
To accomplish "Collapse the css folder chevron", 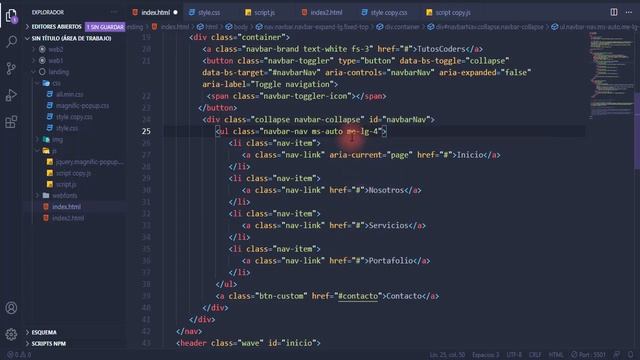I will tap(38, 83).
